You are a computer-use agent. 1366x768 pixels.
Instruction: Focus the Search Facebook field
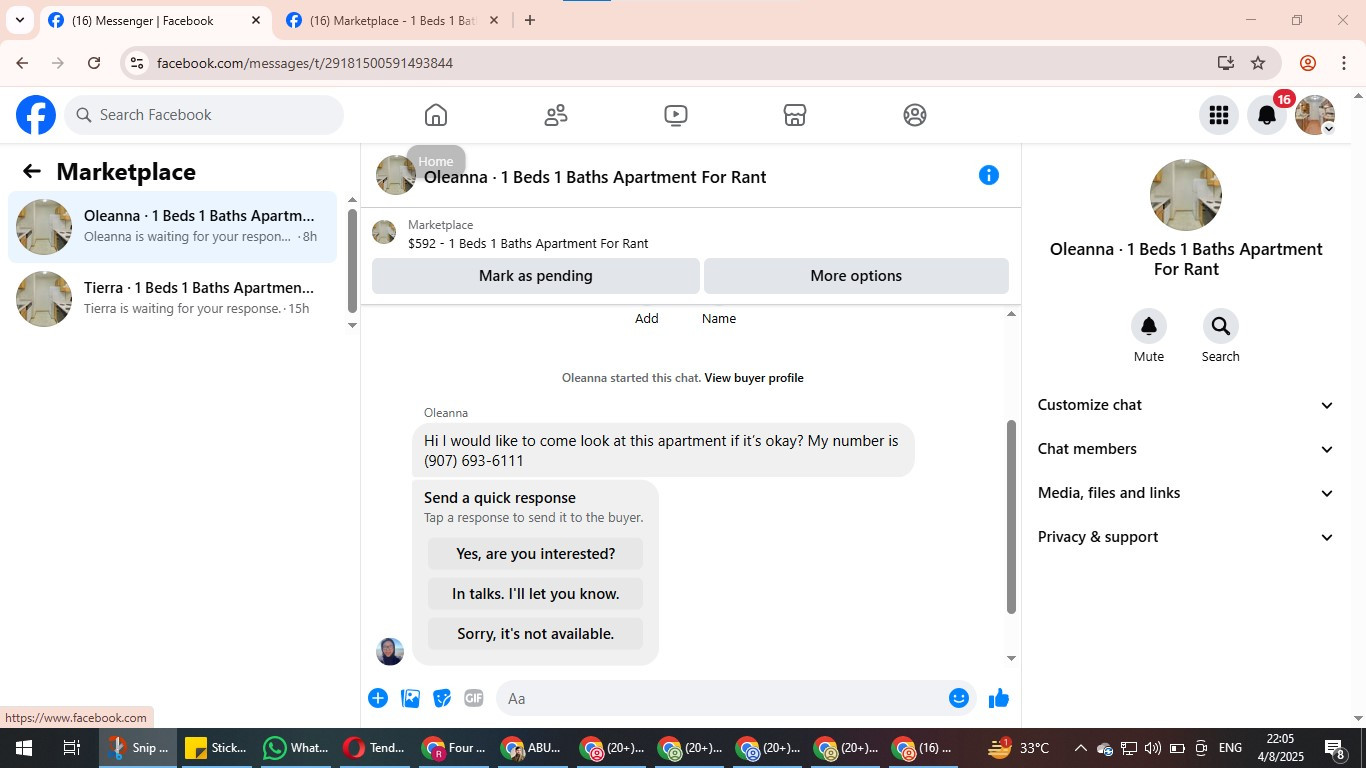coord(204,115)
